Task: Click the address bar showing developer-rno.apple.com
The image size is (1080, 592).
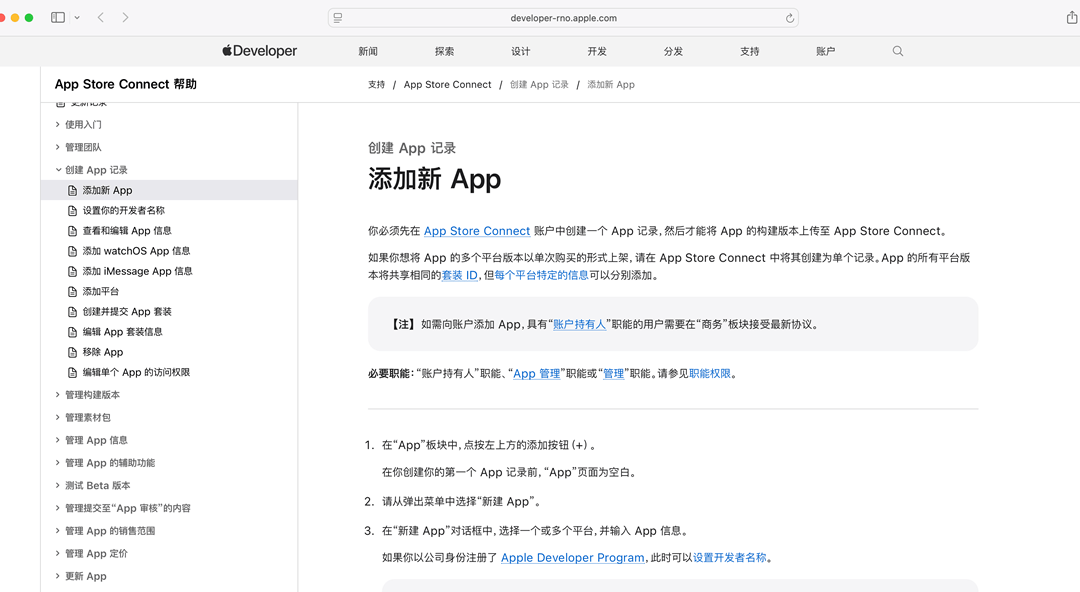Action: coord(563,18)
